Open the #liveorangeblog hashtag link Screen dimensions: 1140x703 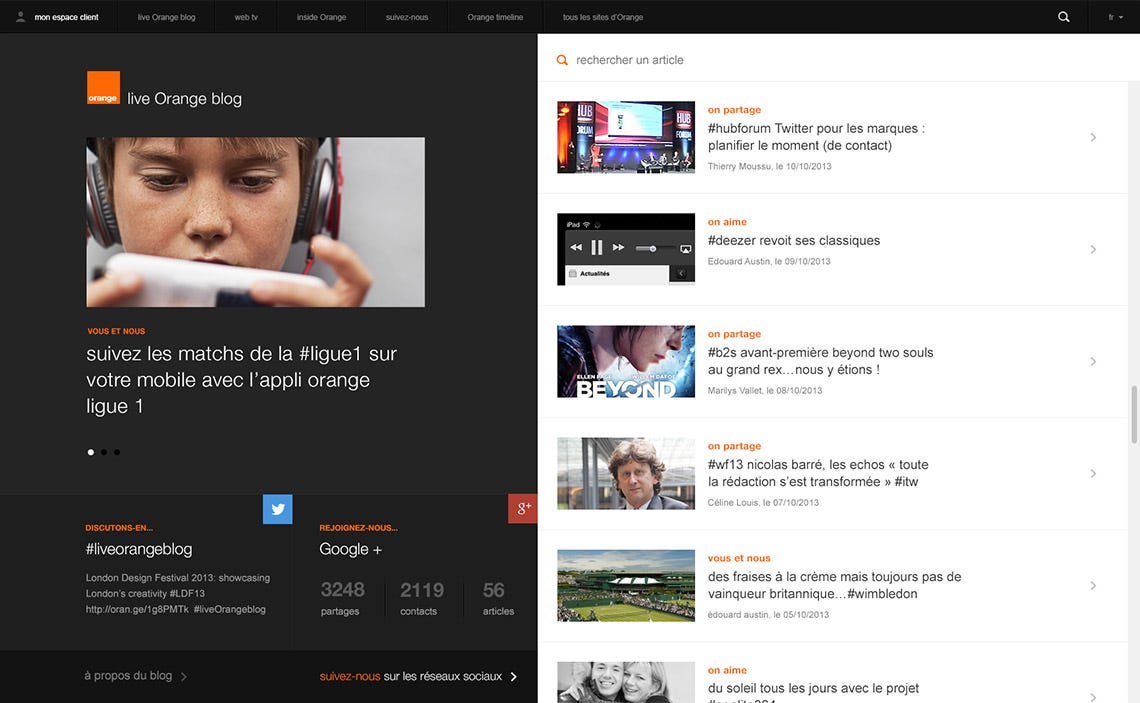(139, 549)
